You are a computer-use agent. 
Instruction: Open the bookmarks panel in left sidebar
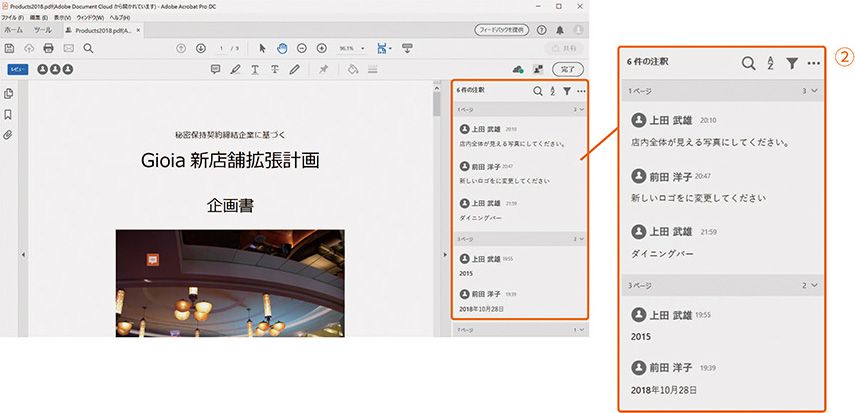(x=8, y=115)
